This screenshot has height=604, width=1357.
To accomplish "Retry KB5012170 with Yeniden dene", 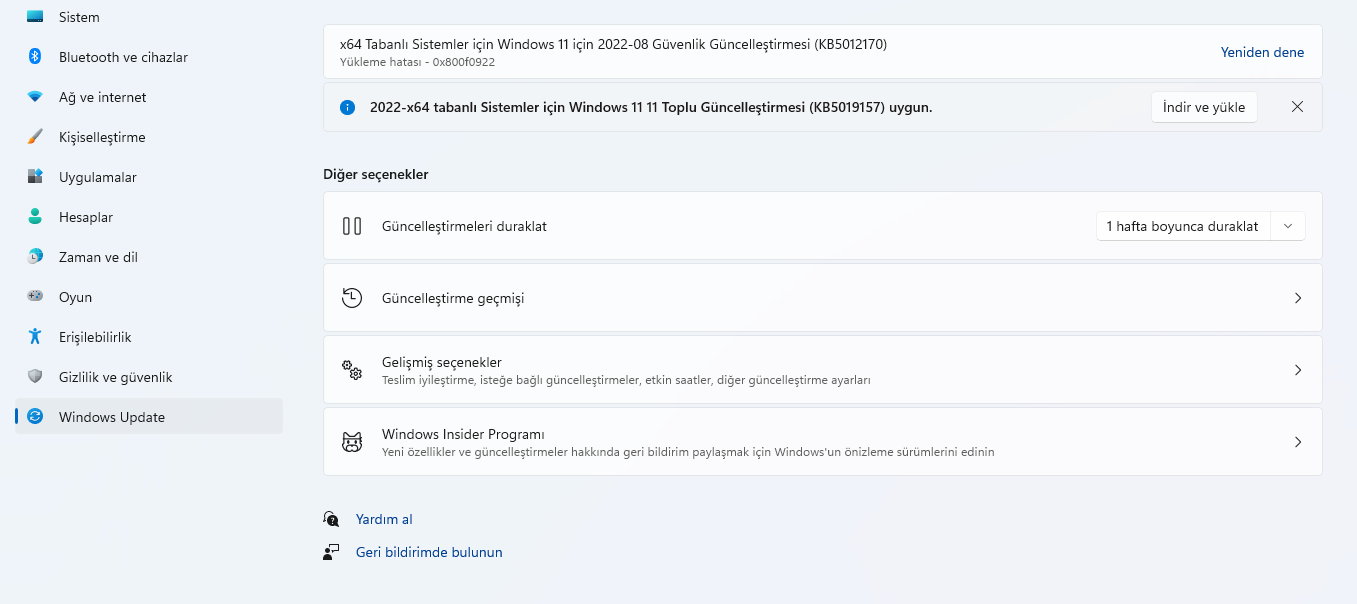I will [1262, 51].
